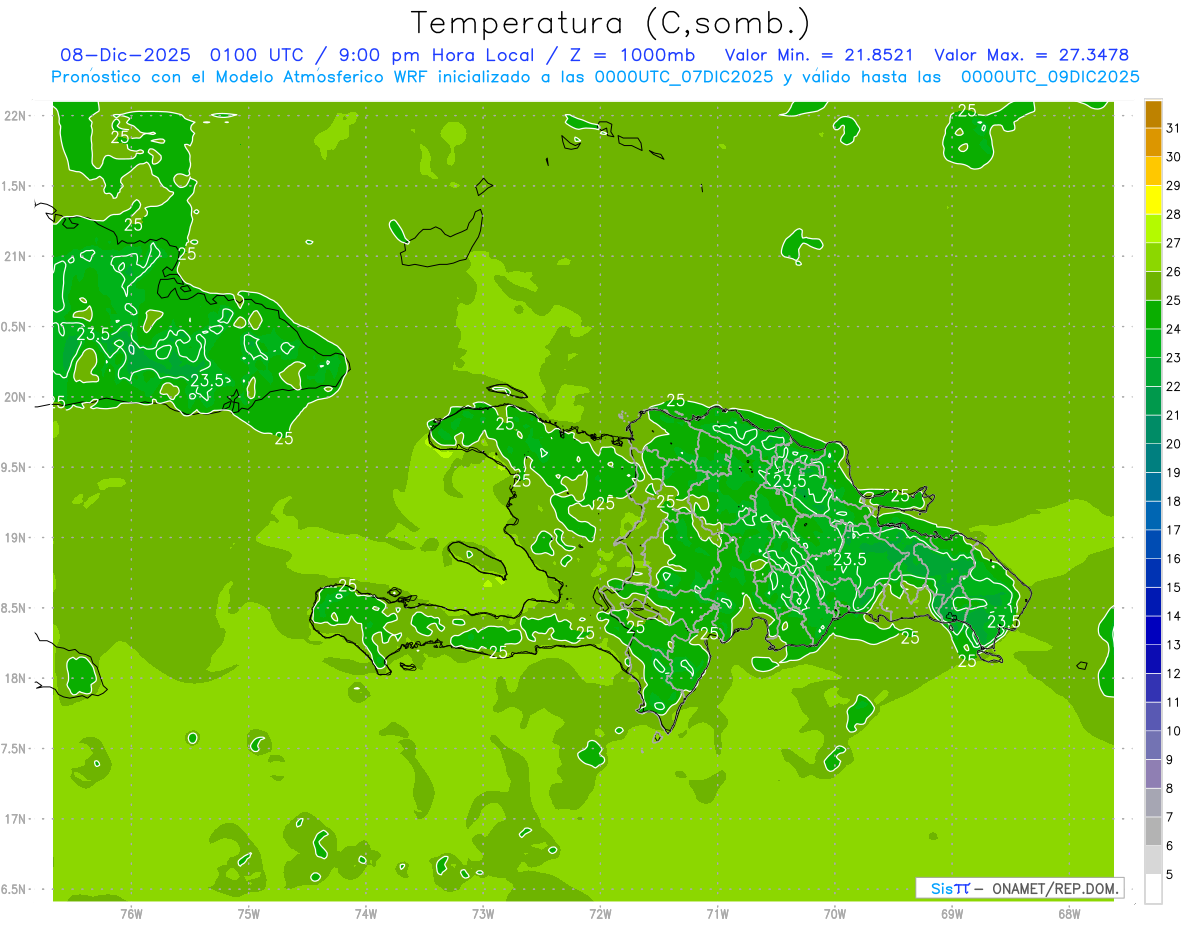This screenshot has width=1200, height=927.
Task: Click the color bar value 11
Action: click(x=1174, y=702)
